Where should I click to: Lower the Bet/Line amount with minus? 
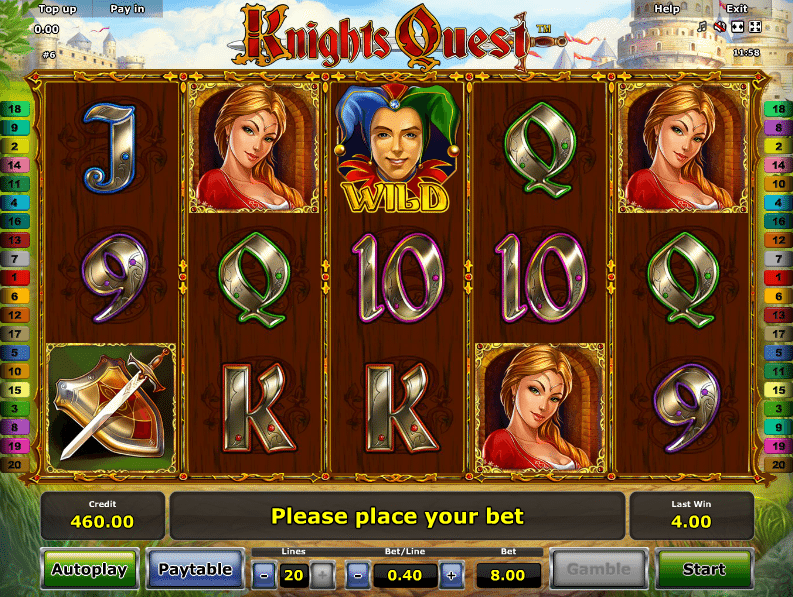[358, 575]
